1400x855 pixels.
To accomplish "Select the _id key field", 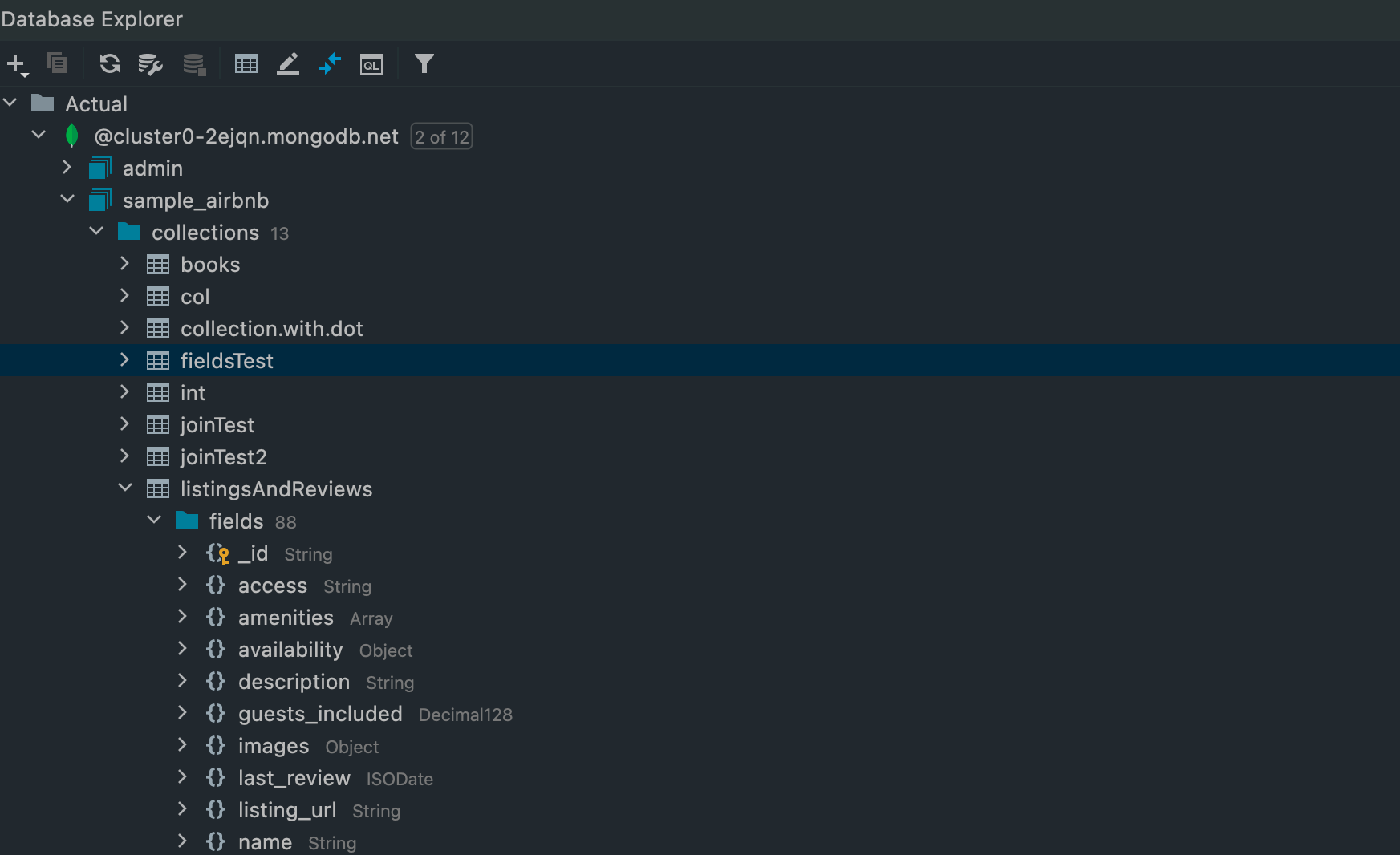I will point(252,553).
